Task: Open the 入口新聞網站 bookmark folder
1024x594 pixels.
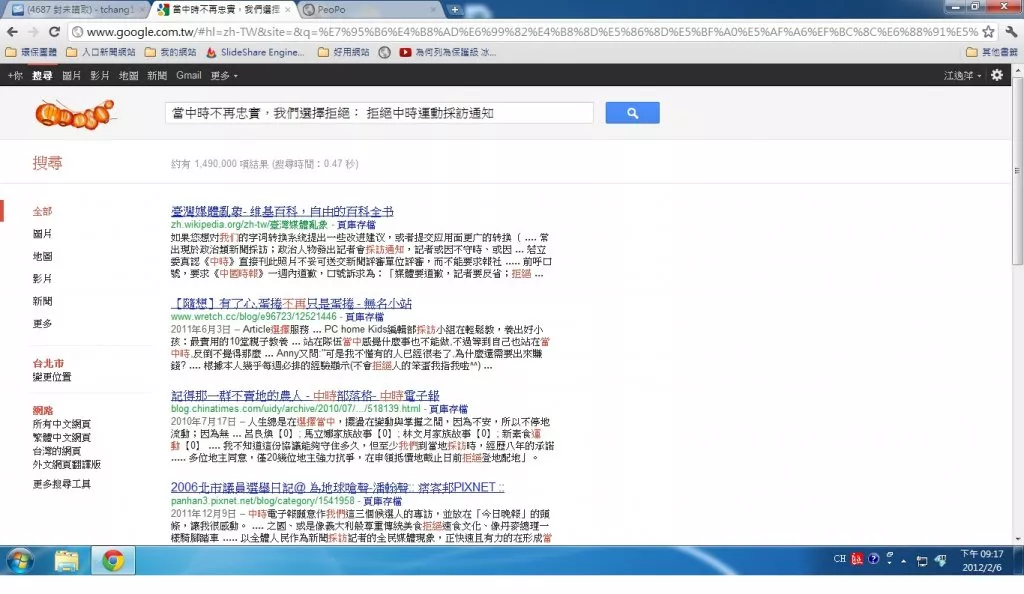Action: (101, 52)
